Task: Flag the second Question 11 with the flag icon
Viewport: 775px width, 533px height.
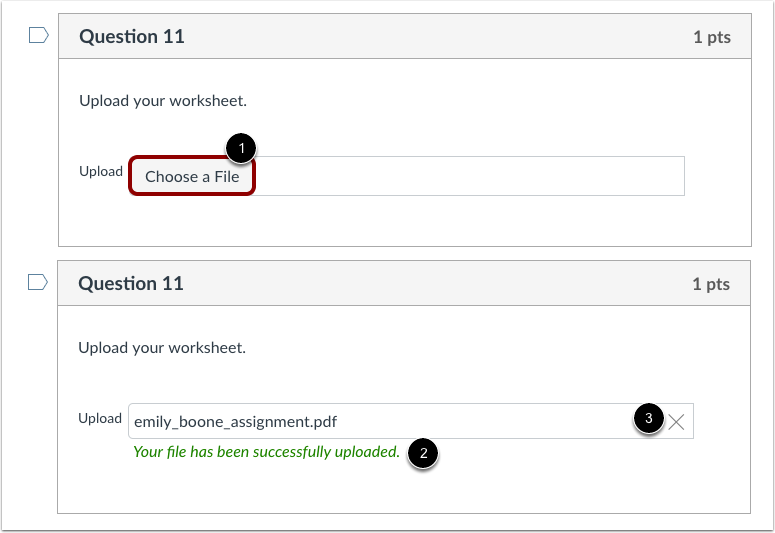Action: pos(38,282)
